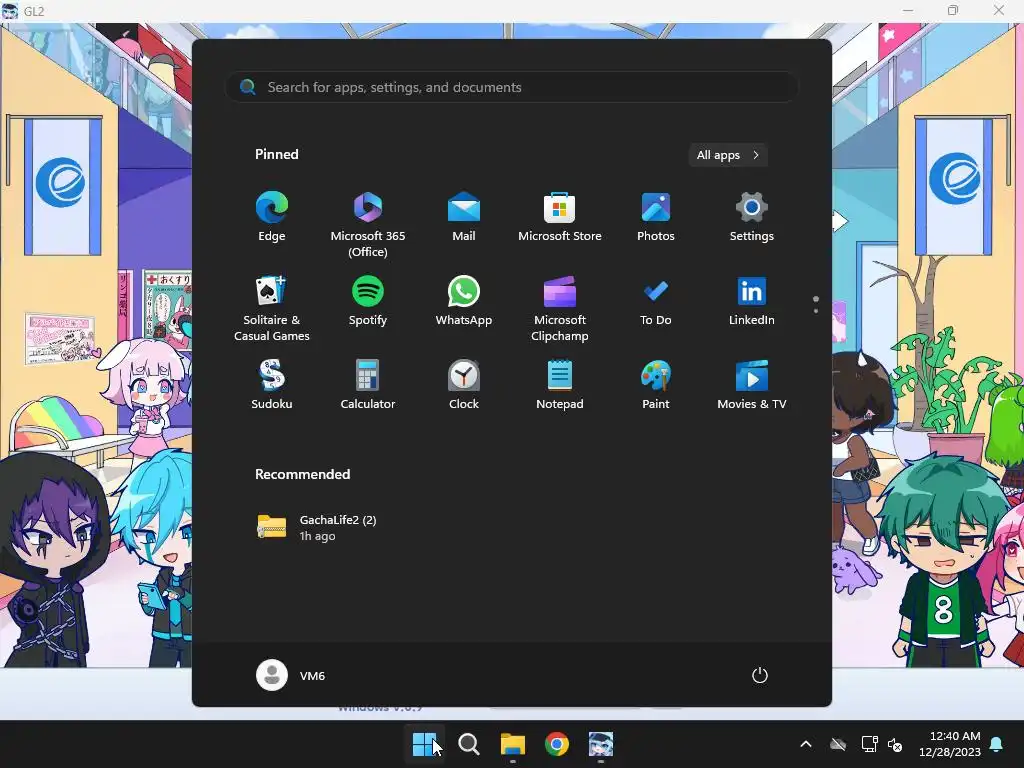Expand the All apps list
Image resolution: width=1024 pixels, height=768 pixels.
click(x=728, y=155)
